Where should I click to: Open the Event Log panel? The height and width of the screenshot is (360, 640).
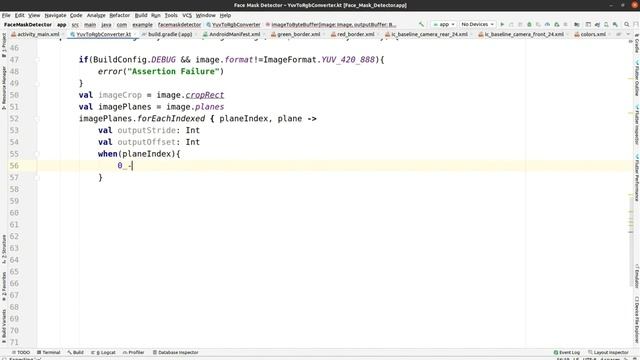coord(567,352)
